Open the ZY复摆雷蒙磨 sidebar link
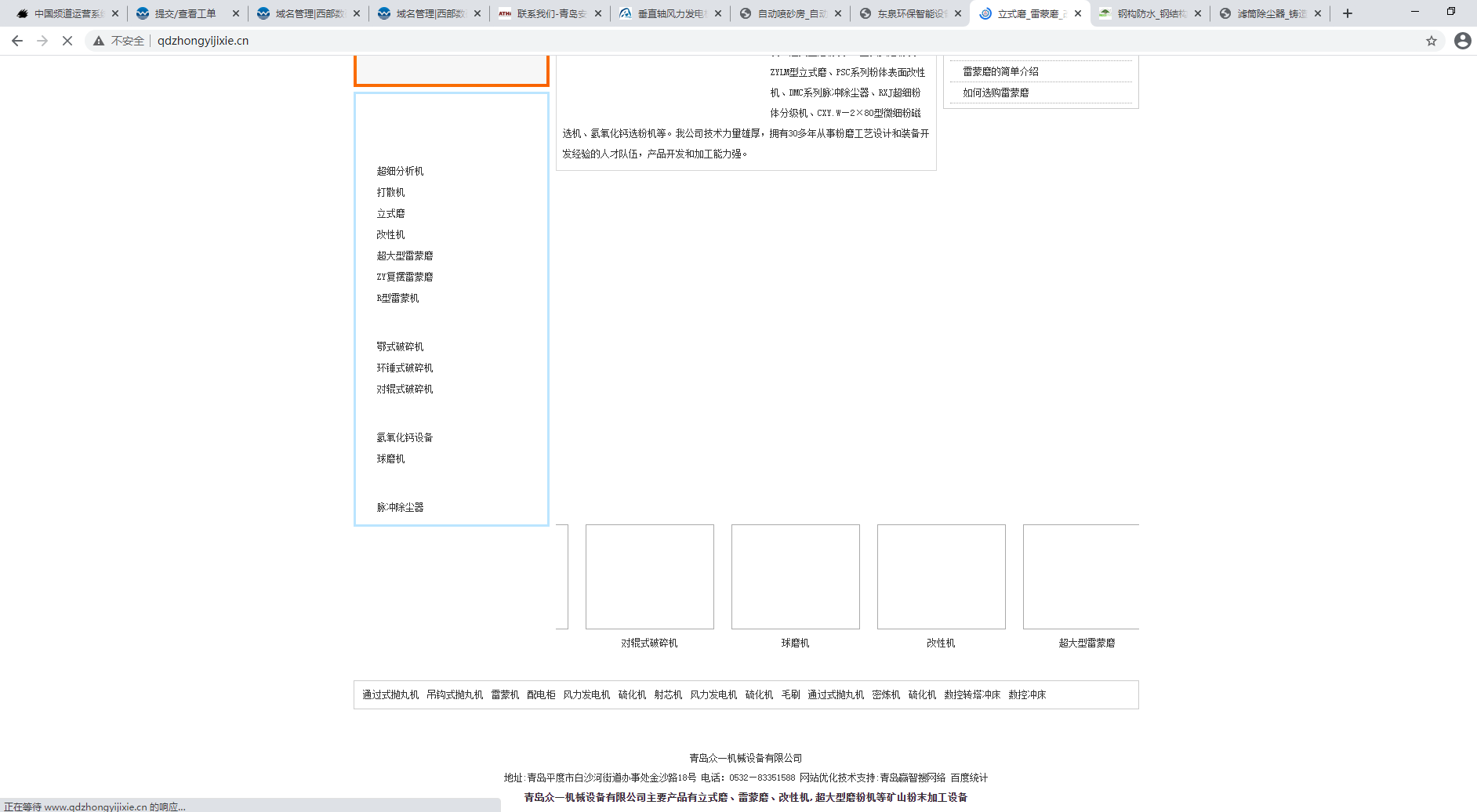The height and width of the screenshot is (812, 1477). tap(405, 277)
